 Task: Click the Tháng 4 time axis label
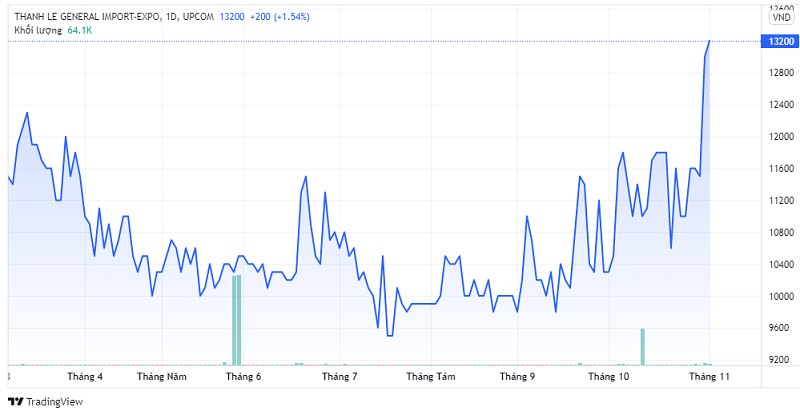(x=85, y=377)
